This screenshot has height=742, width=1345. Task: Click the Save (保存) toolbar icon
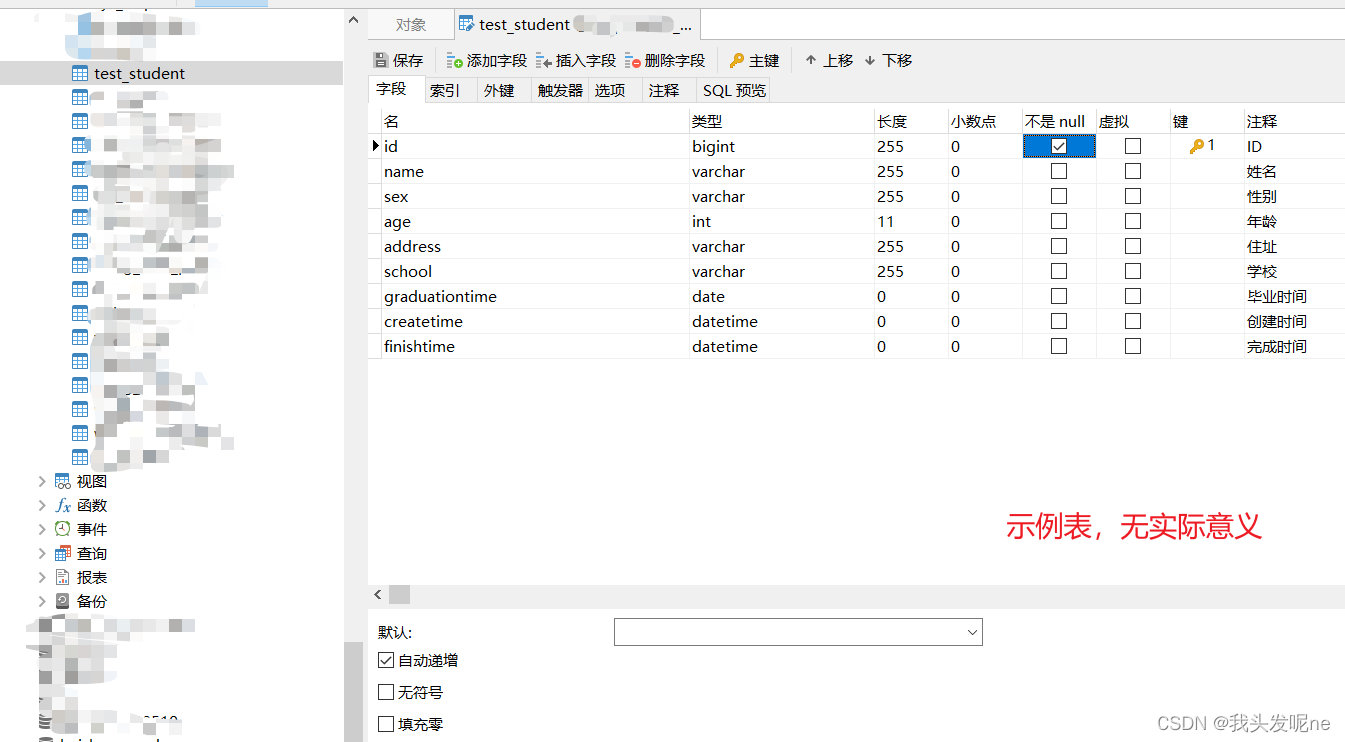(x=380, y=61)
